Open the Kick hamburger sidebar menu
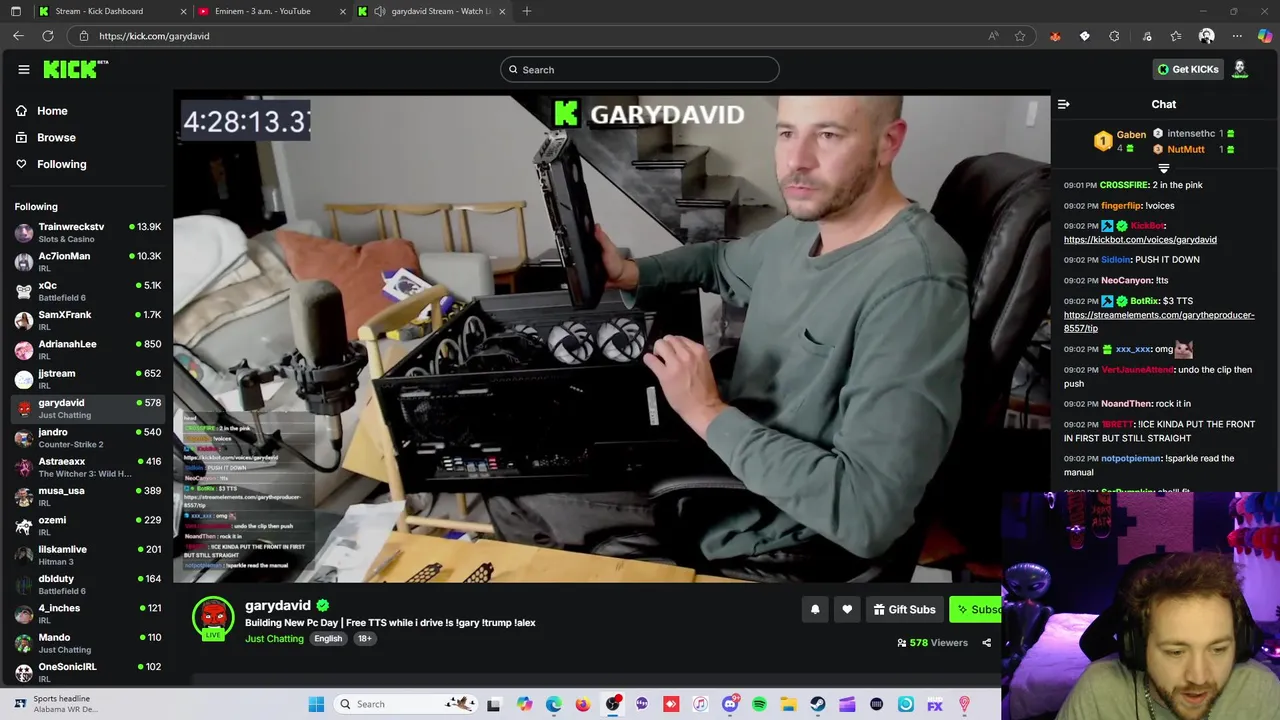This screenshot has height=720, width=1280. point(24,69)
